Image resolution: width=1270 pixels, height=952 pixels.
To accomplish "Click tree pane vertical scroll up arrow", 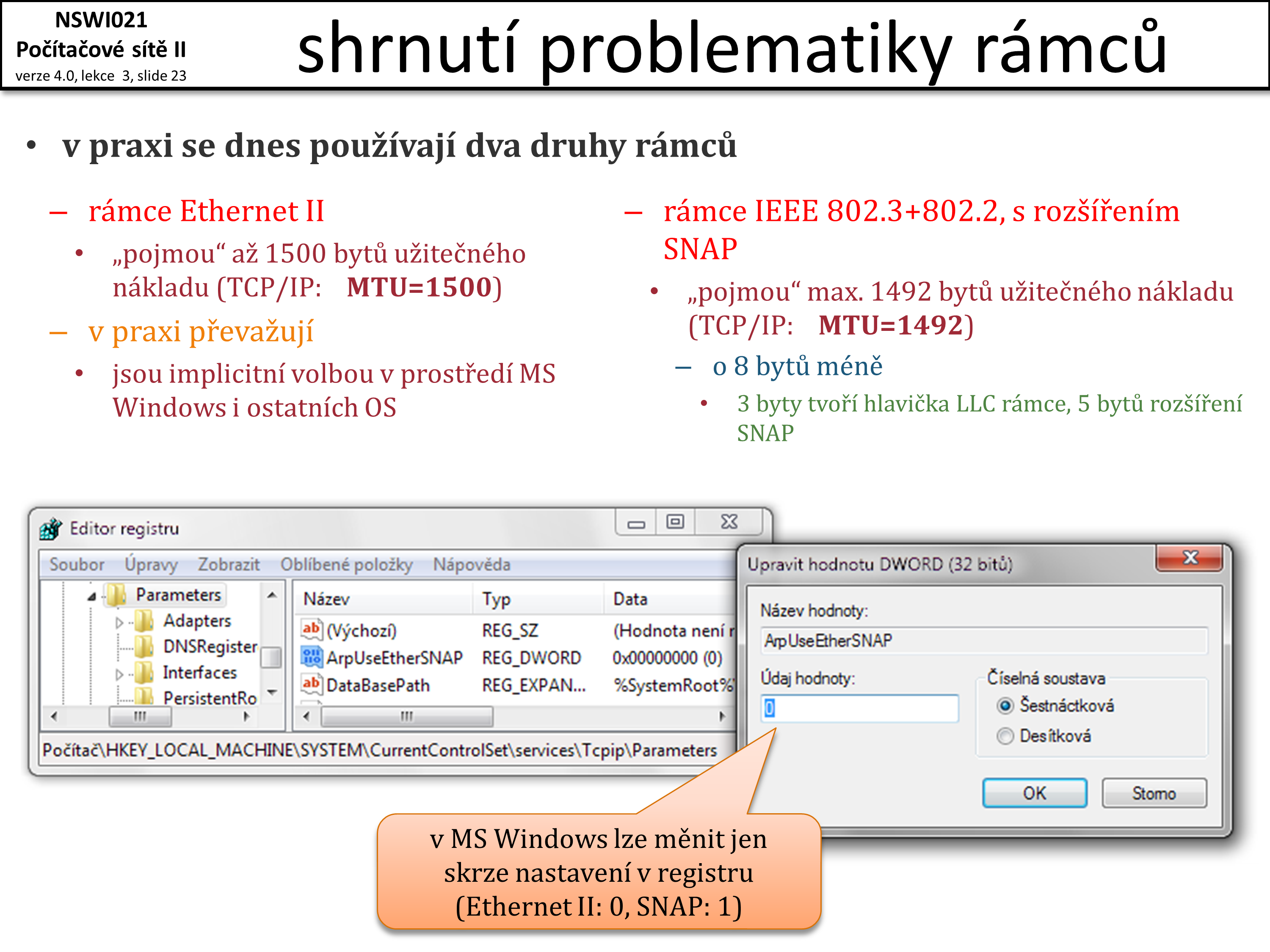I will point(272,595).
